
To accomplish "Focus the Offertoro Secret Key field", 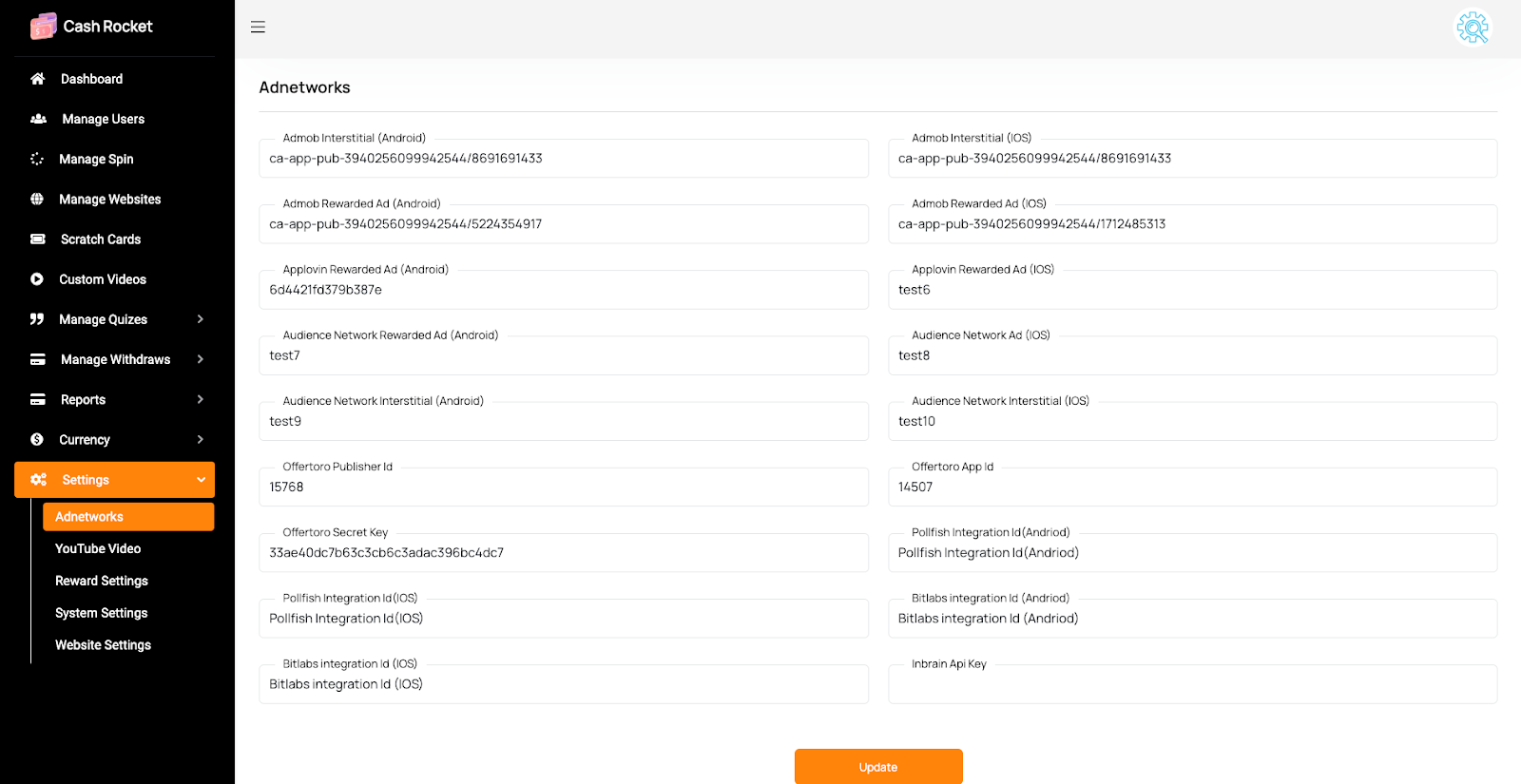I will [563, 553].
